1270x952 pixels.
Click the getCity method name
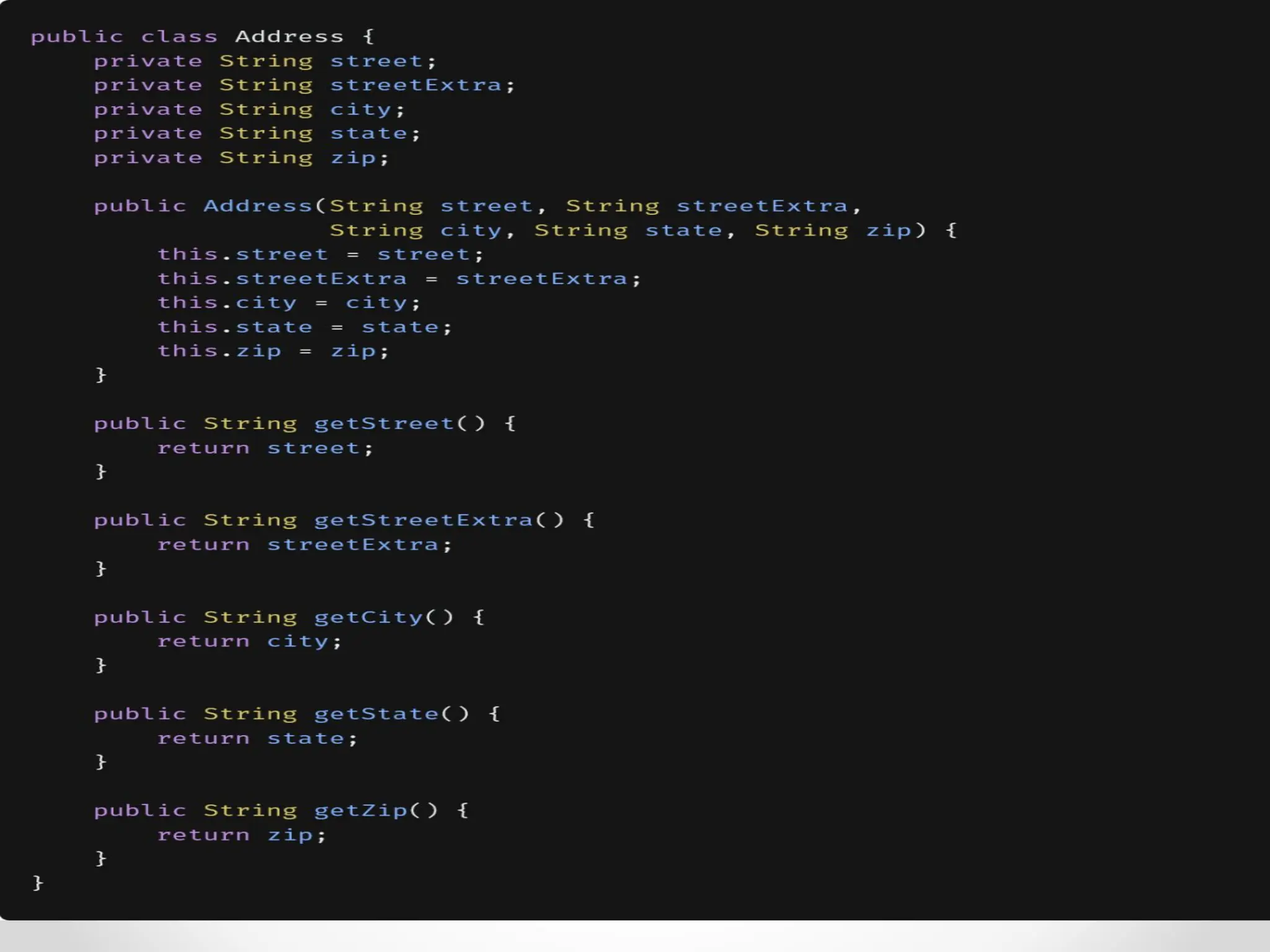click(x=368, y=617)
